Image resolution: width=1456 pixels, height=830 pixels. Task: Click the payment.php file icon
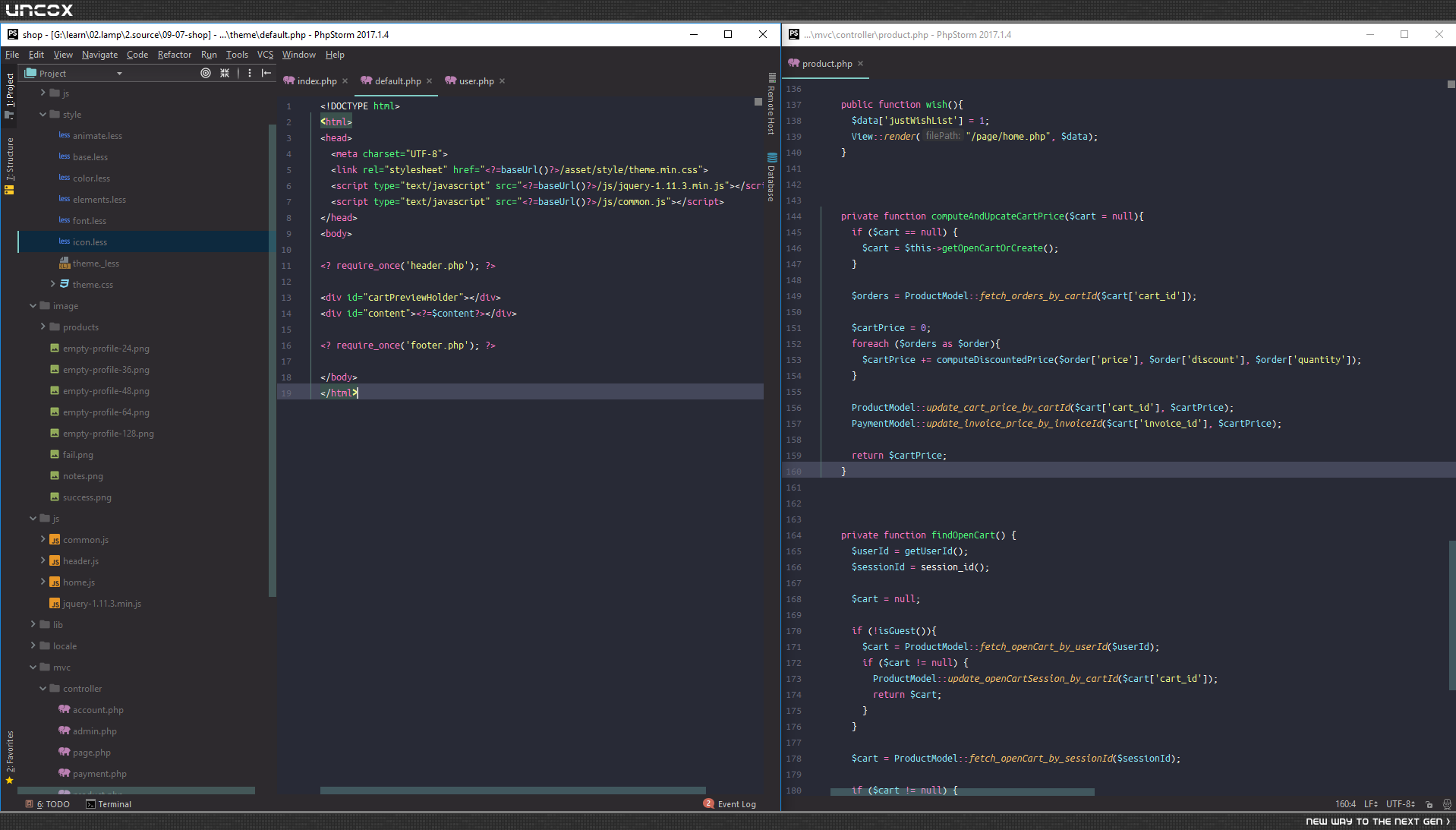pos(65,773)
